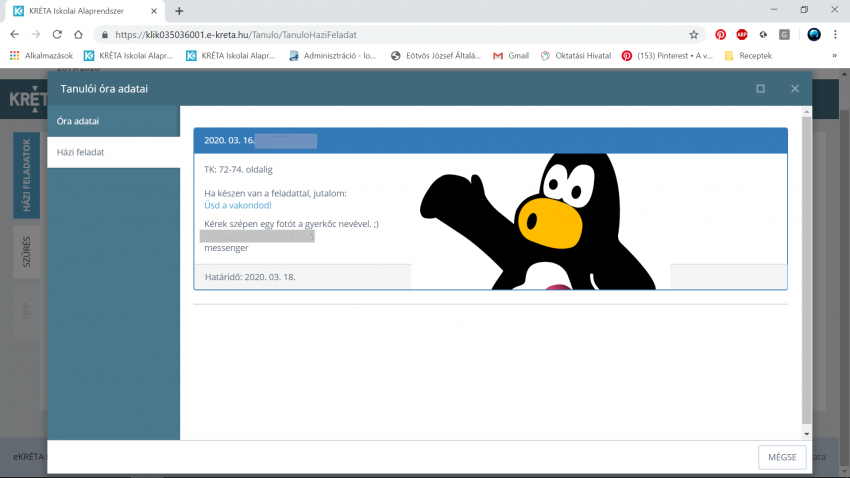View site info via padlock icon

(x=105, y=35)
